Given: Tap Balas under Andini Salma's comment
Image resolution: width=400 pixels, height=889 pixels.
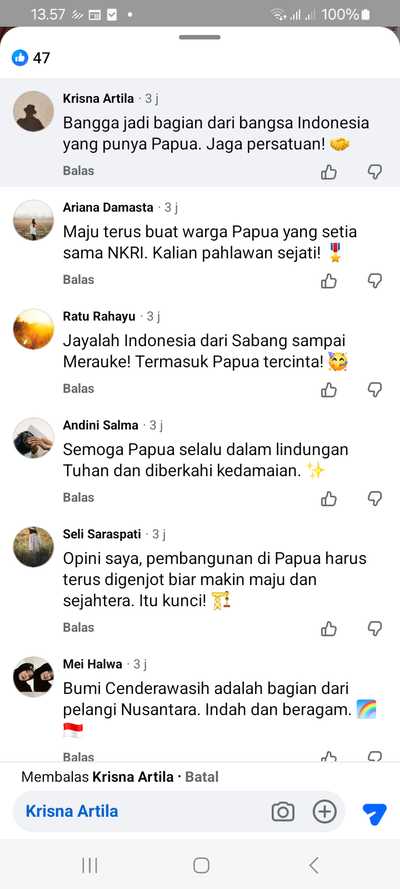Looking at the screenshot, I should [x=78, y=497].
